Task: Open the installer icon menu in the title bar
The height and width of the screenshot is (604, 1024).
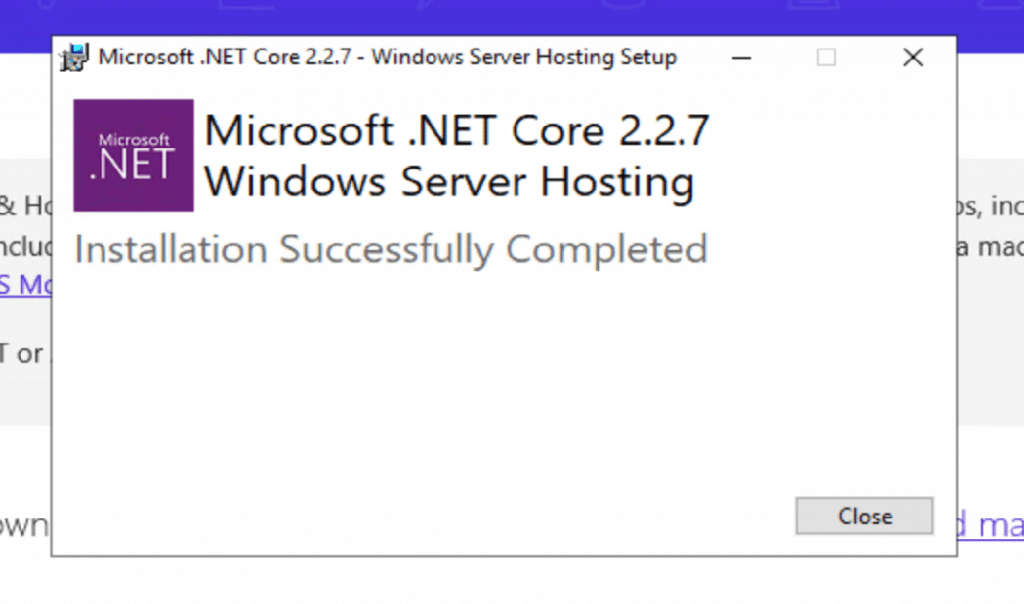Action: click(x=74, y=57)
